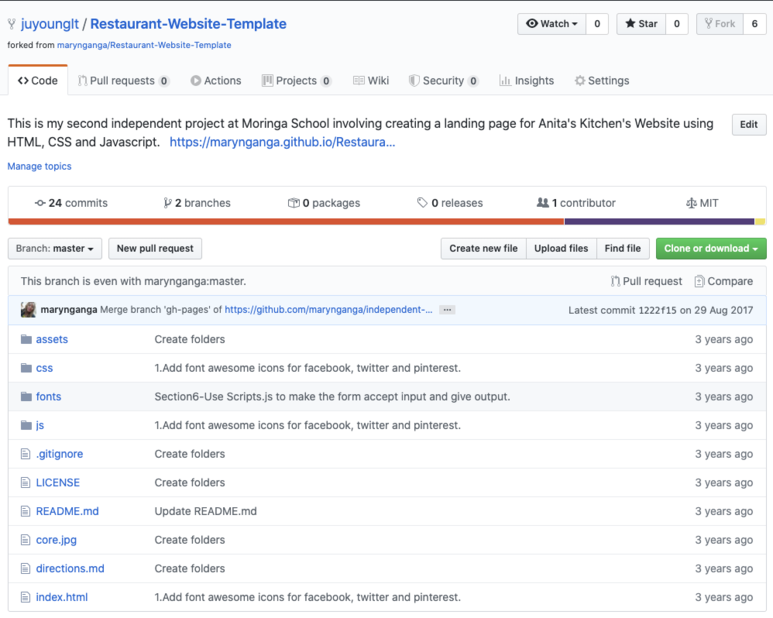Click the directions.md file icon

click(x=26, y=568)
